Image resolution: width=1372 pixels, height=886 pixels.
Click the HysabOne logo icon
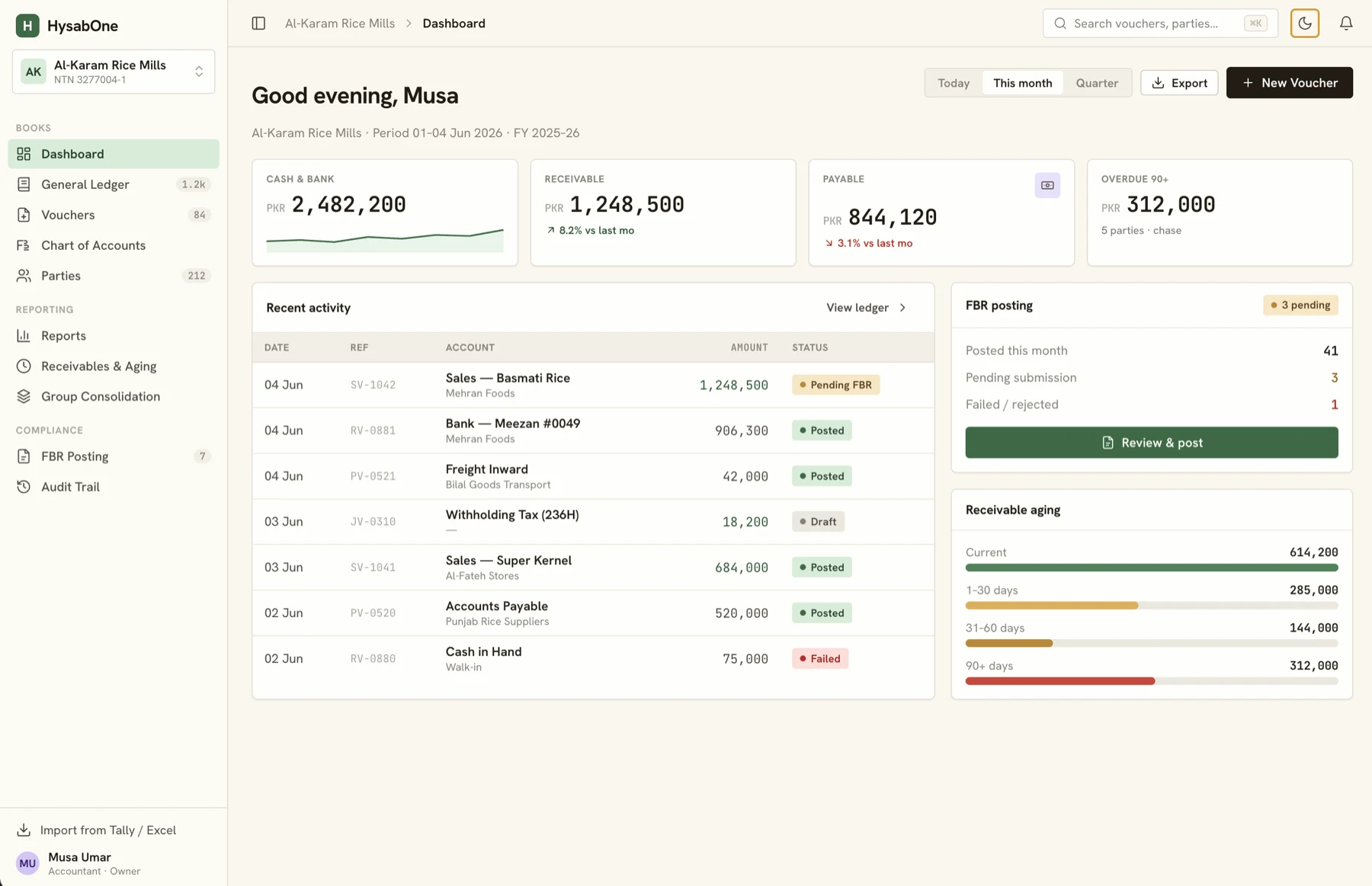27,25
